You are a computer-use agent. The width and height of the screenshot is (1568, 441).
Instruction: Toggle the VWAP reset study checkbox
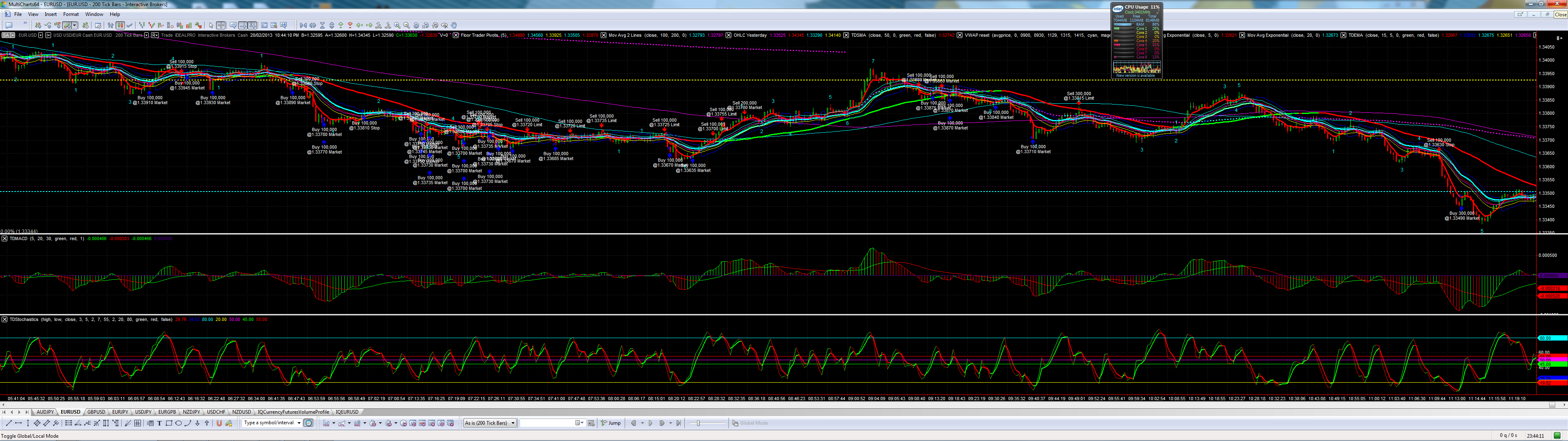point(959,35)
